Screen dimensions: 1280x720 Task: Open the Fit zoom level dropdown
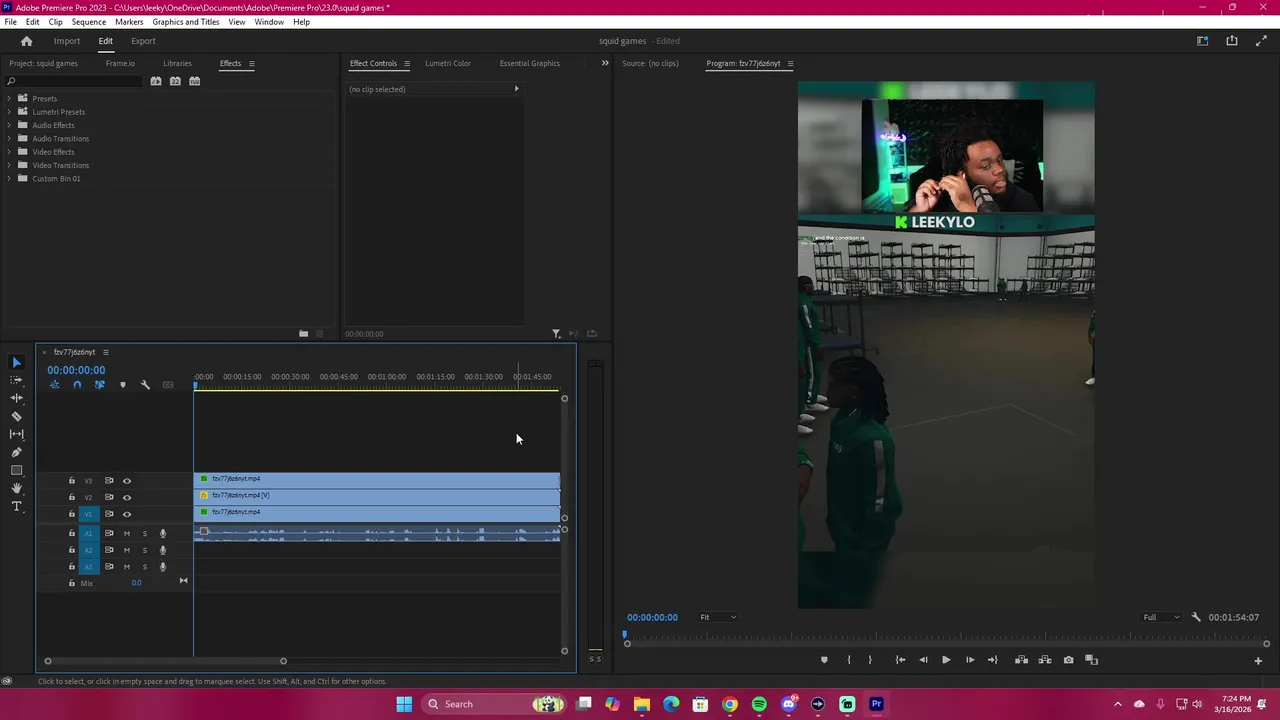click(717, 617)
